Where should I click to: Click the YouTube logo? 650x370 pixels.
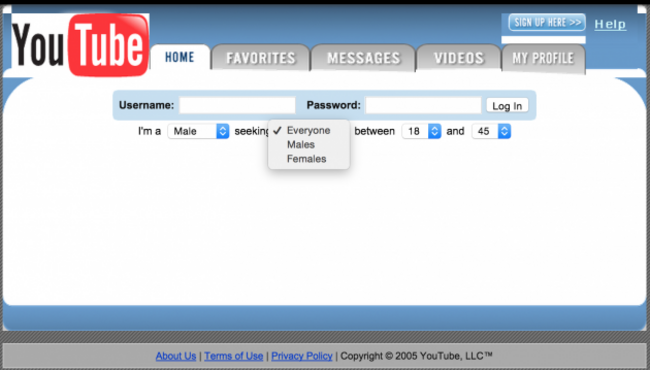click(80, 45)
